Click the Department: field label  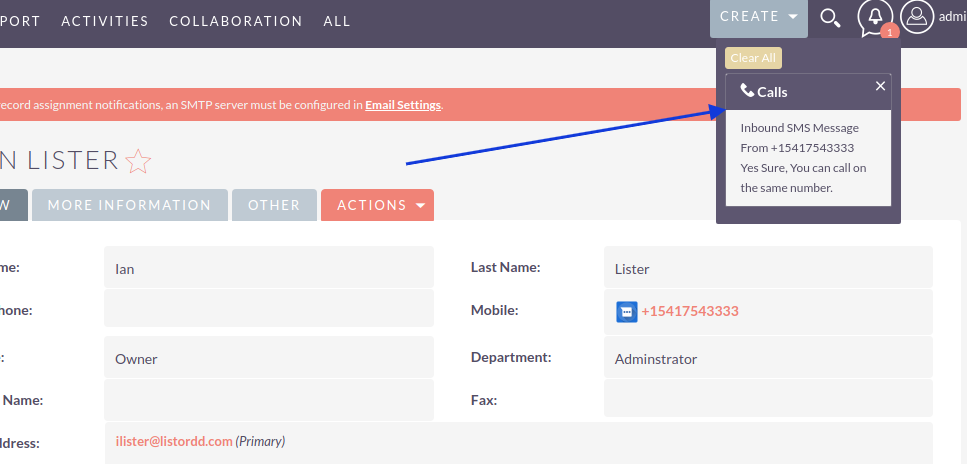pyautogui.click(x=511, y=357)
